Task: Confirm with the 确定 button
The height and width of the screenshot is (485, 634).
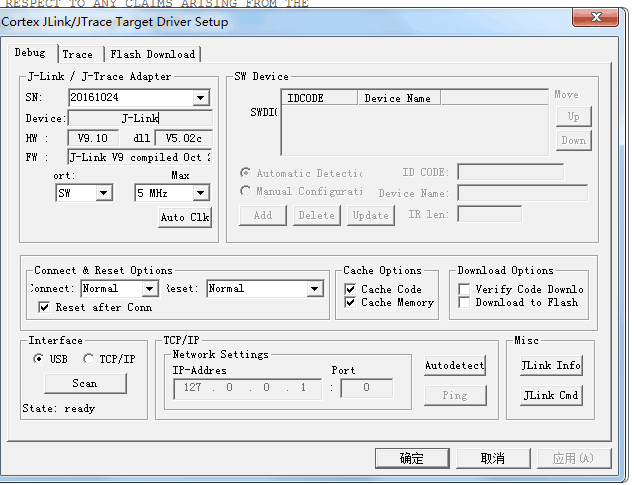Action: [412, 458]
